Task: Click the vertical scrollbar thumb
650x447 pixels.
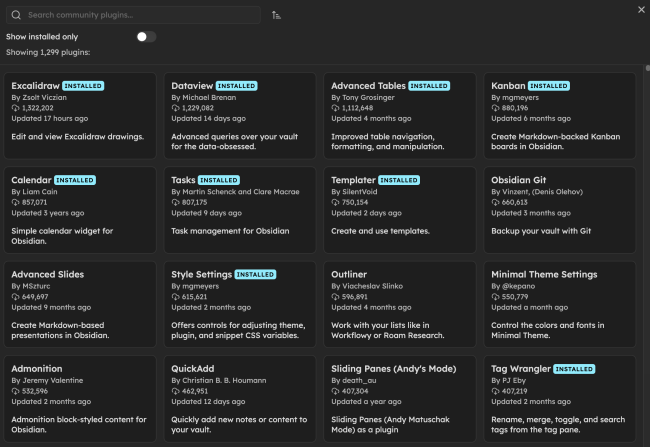Action: tap(648, 68)
